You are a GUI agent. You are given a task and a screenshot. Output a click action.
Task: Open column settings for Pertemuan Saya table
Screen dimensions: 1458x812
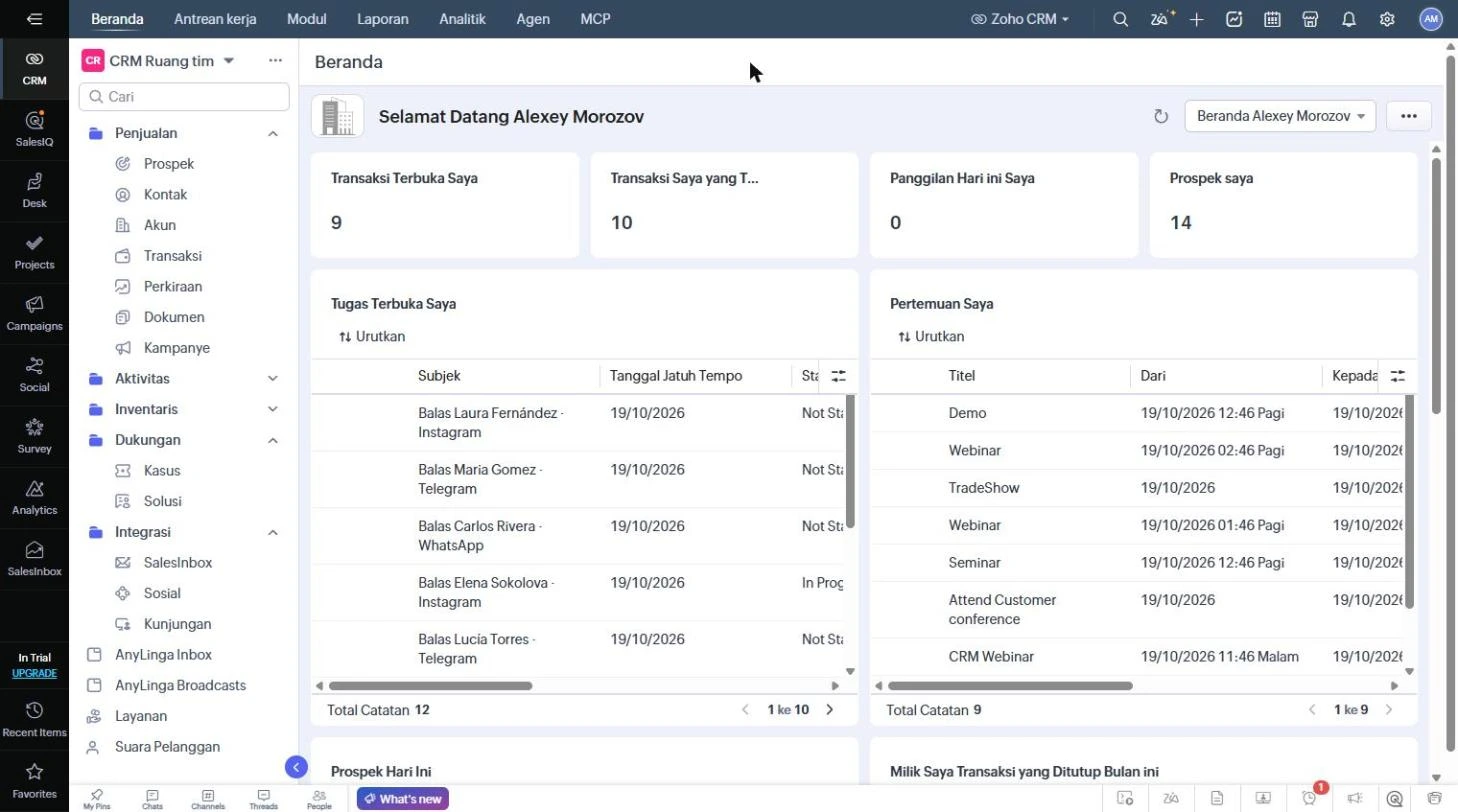click(1398, 376)
